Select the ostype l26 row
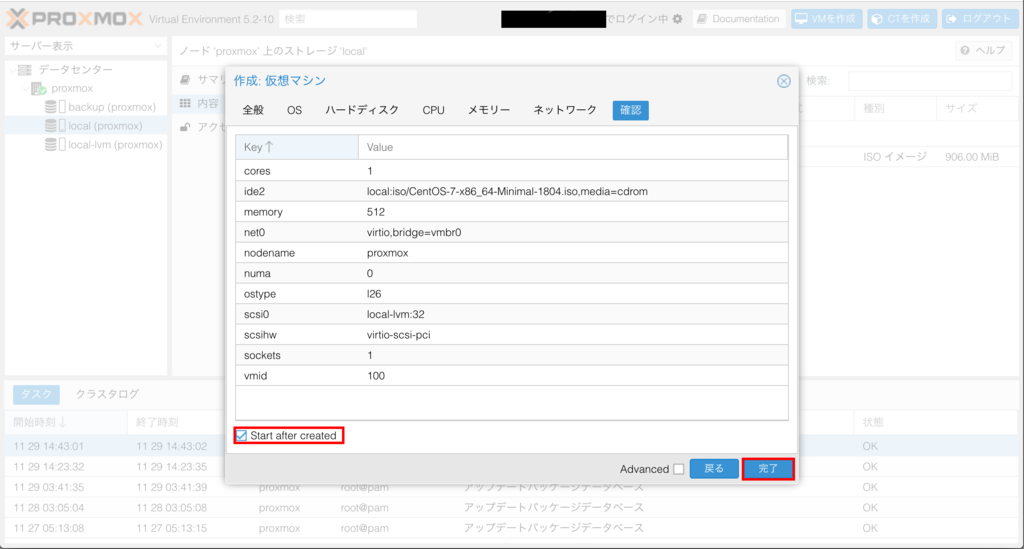 pyautogui.click(x=512, y=294)
